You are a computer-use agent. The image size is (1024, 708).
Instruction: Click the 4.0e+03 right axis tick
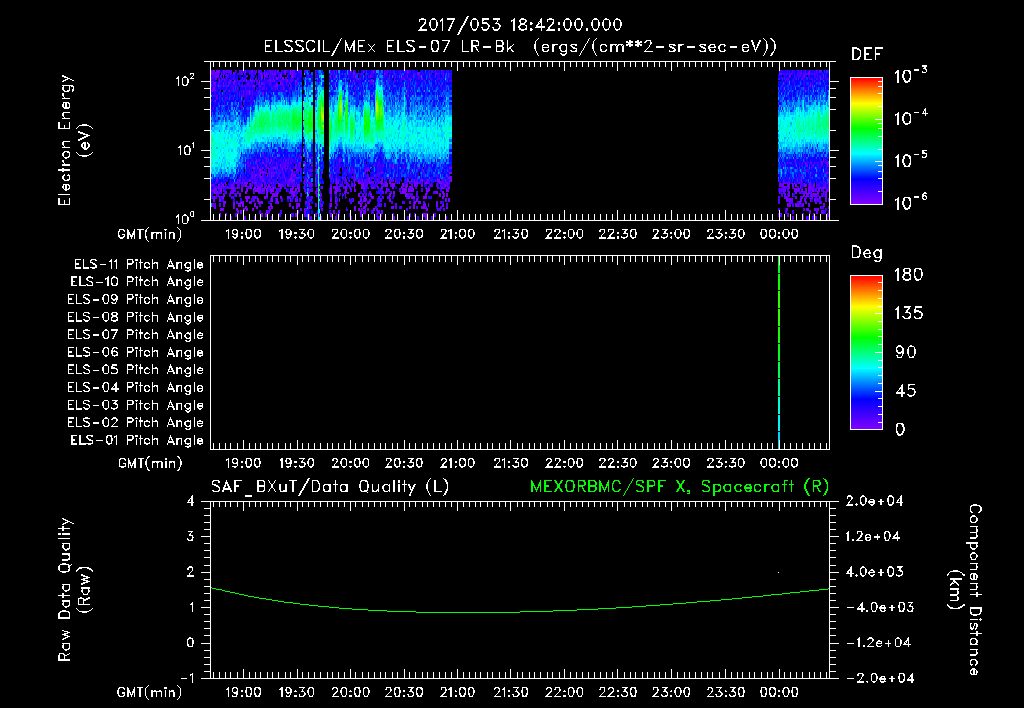(874, 571)
